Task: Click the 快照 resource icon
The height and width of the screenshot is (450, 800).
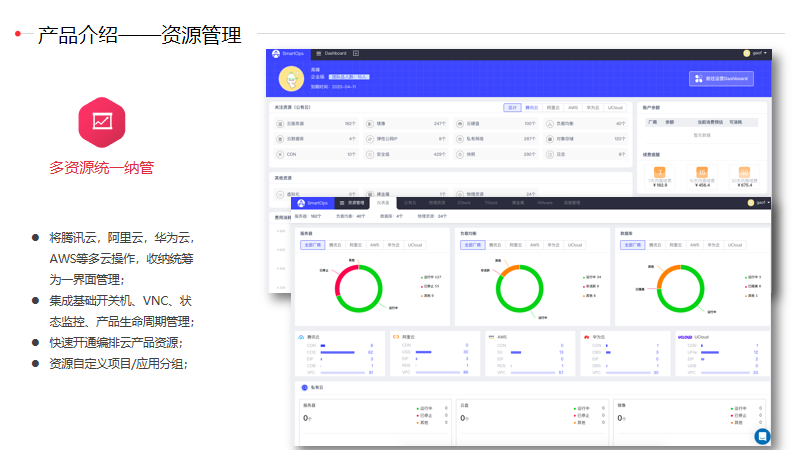Action: click(x=460, y=154)
